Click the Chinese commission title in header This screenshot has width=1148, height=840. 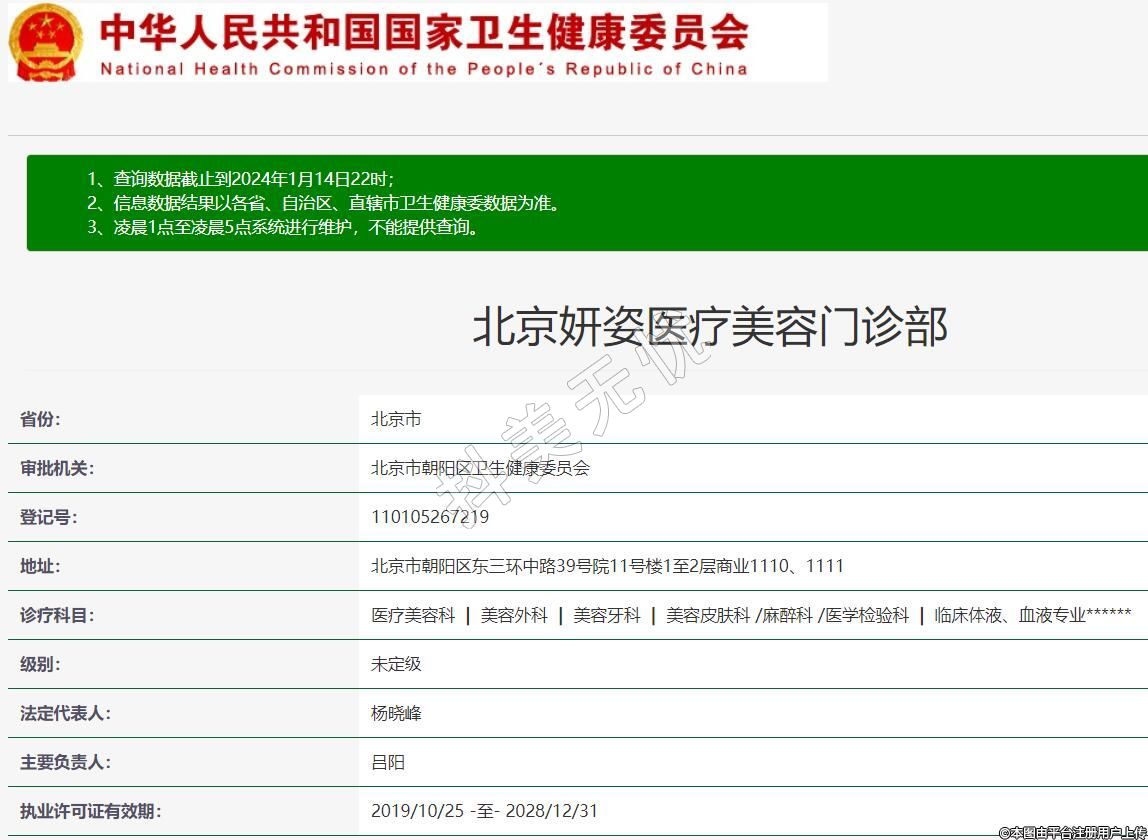coord(423,31)
